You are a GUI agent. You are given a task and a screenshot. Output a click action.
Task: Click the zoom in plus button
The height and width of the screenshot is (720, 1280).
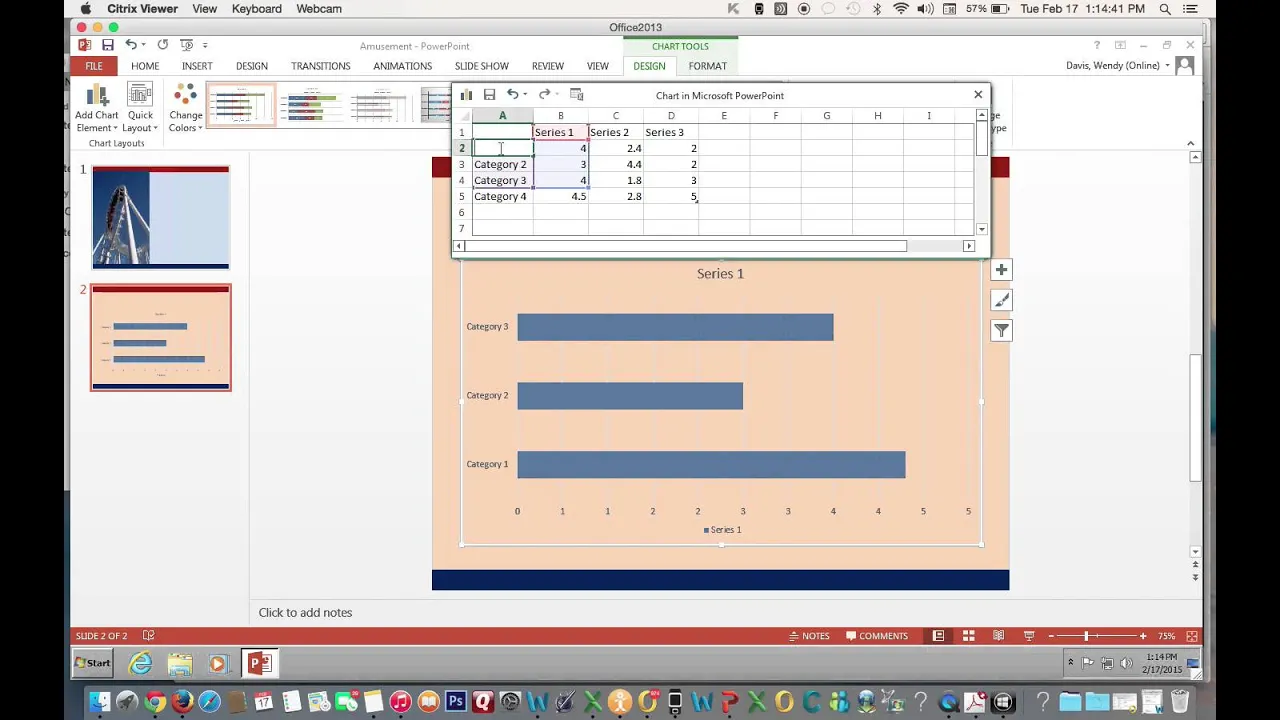(1143, 636)
